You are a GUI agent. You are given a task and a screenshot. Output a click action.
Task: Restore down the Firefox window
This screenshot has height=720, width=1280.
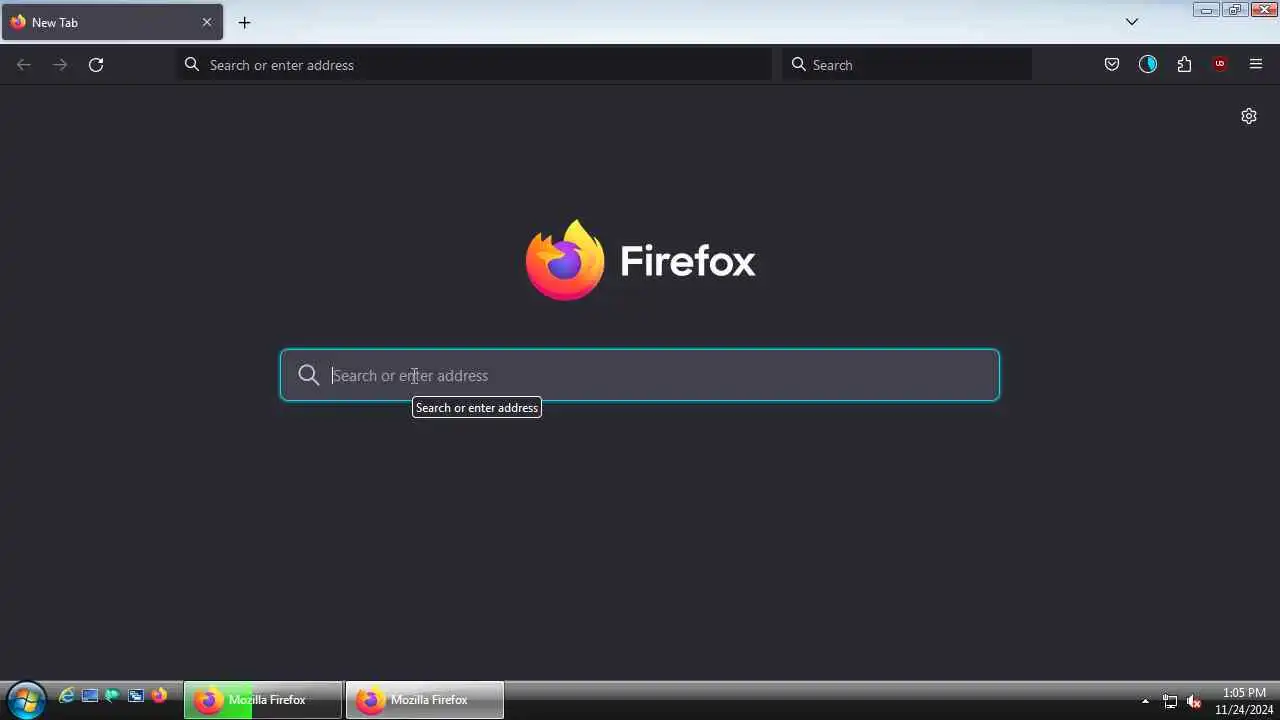(x=1234, y=9)
